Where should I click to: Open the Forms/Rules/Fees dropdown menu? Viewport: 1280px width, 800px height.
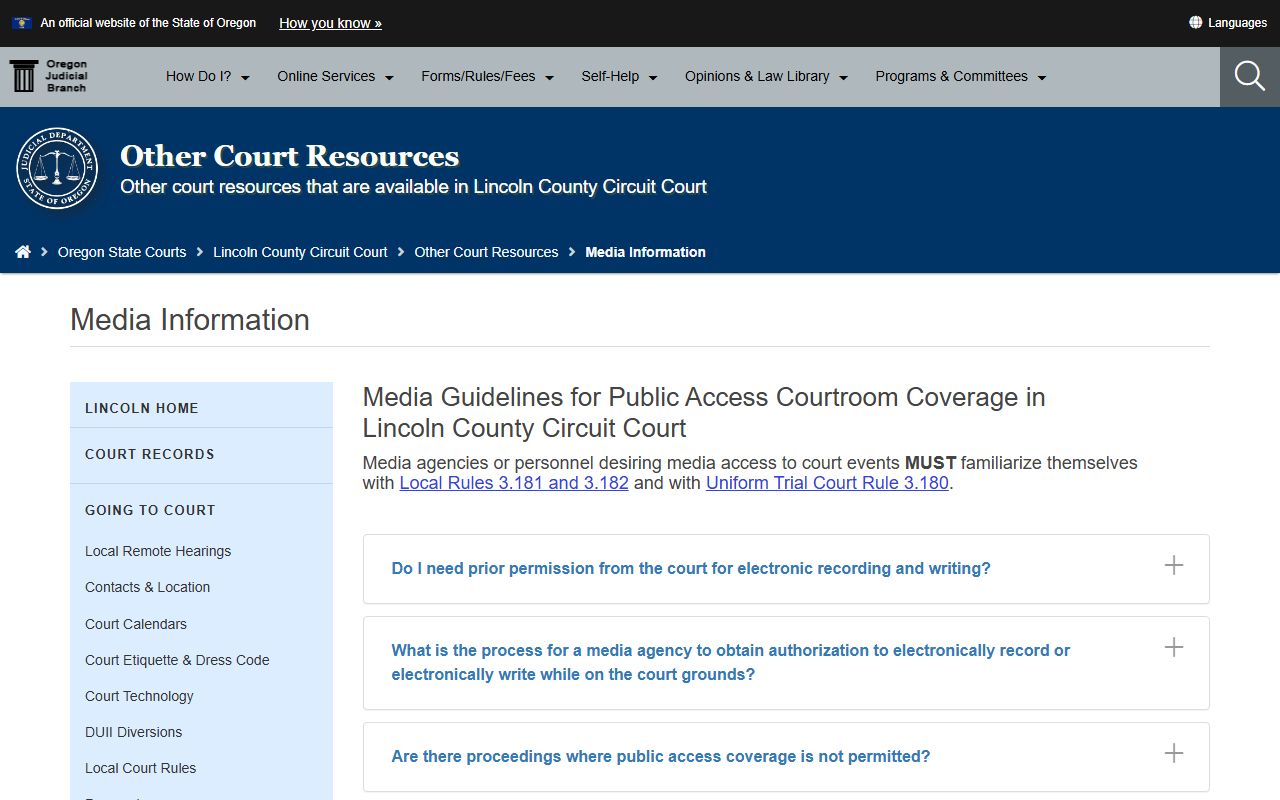coord(488,76)
